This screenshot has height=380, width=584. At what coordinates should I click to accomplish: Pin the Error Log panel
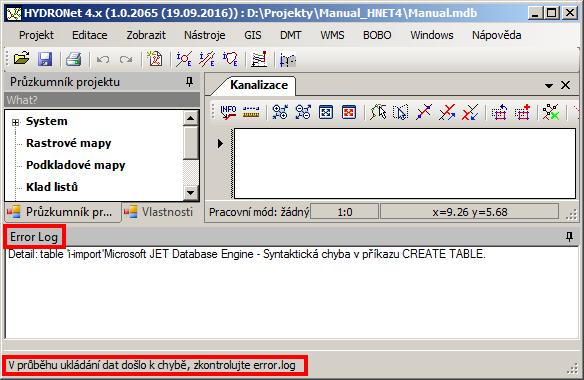pyautogui.click(x=569, y=236)
